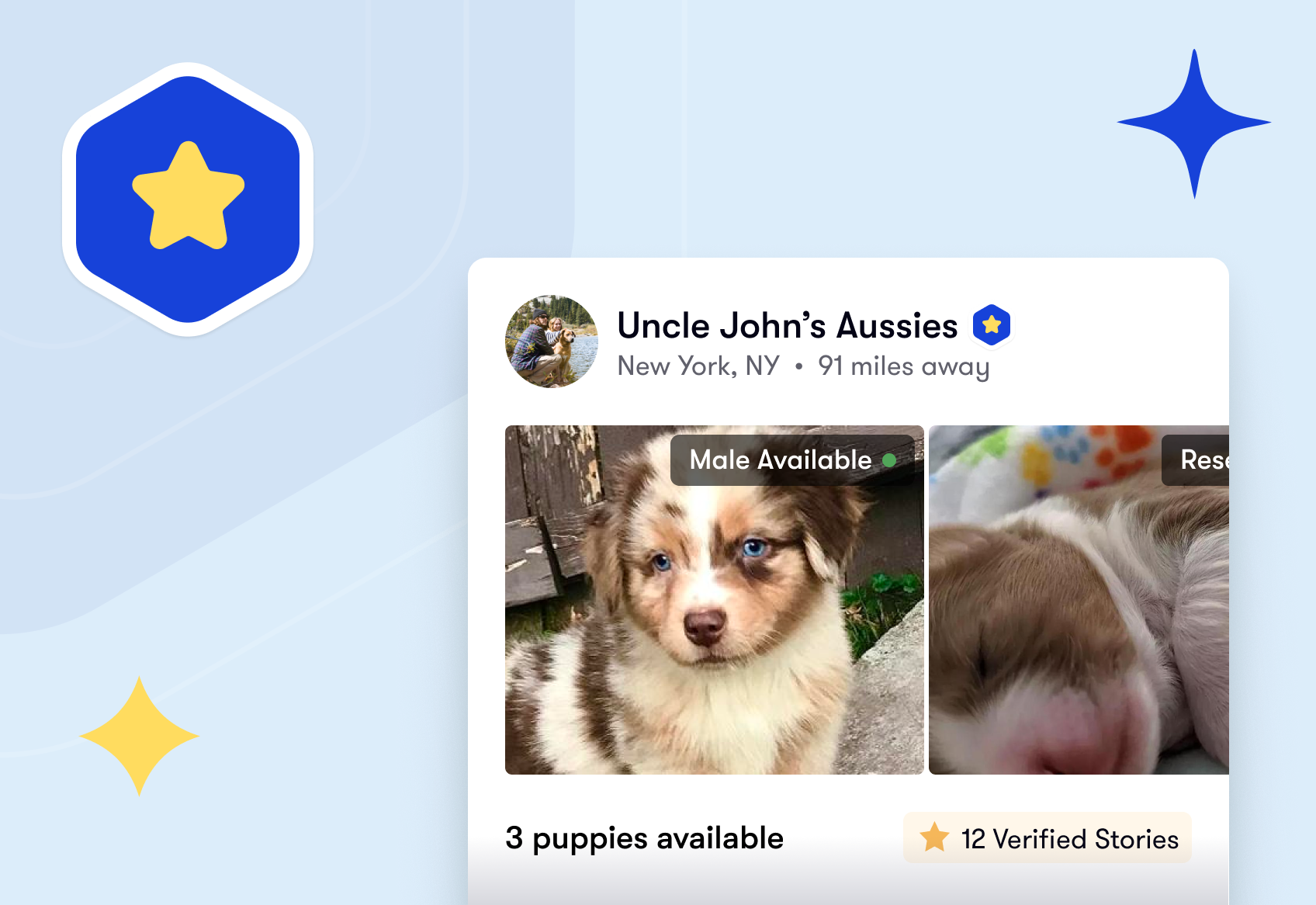
Task: Click the blue four-point sparkle
Action: tap(1194, 123)
